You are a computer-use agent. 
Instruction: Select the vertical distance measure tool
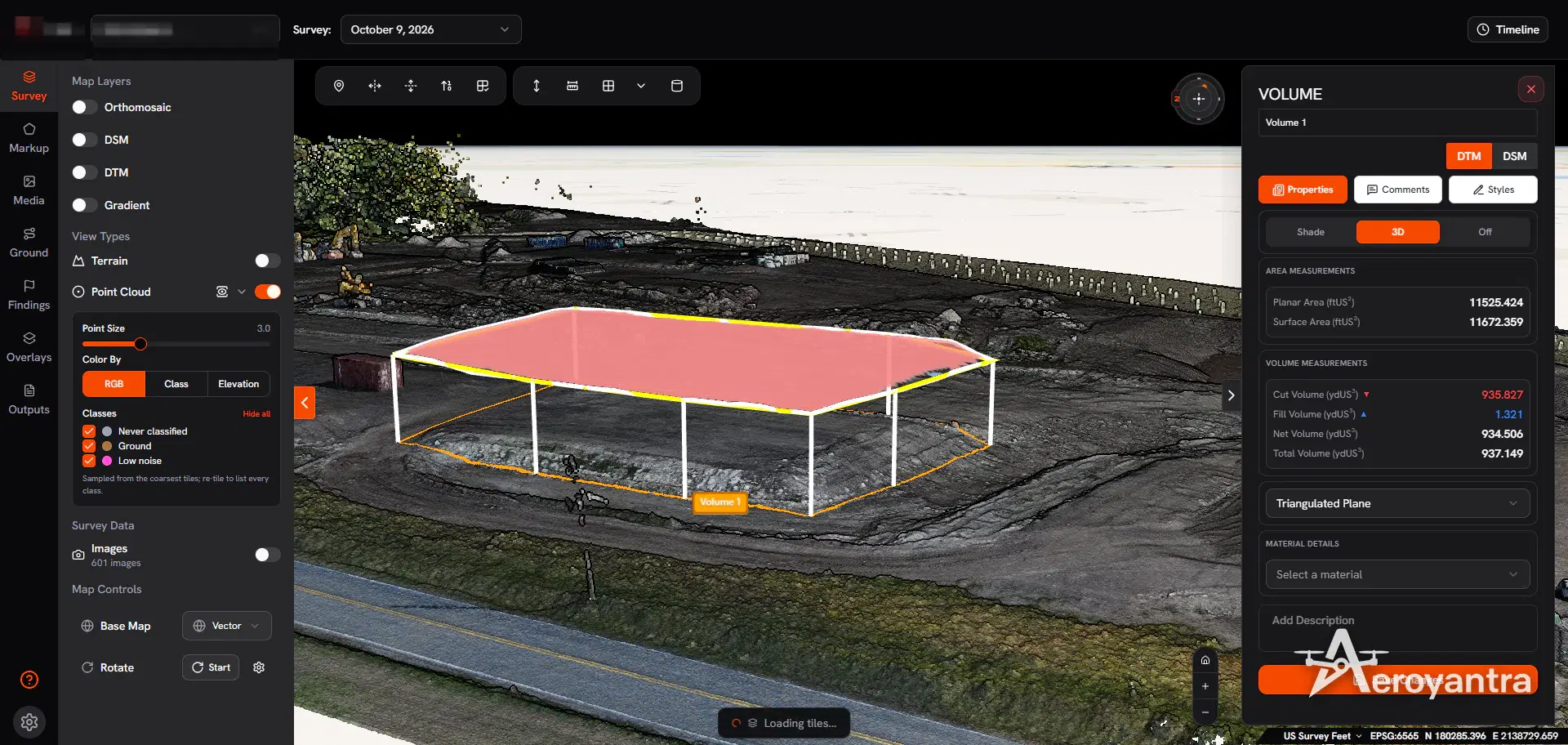point(411,86)
